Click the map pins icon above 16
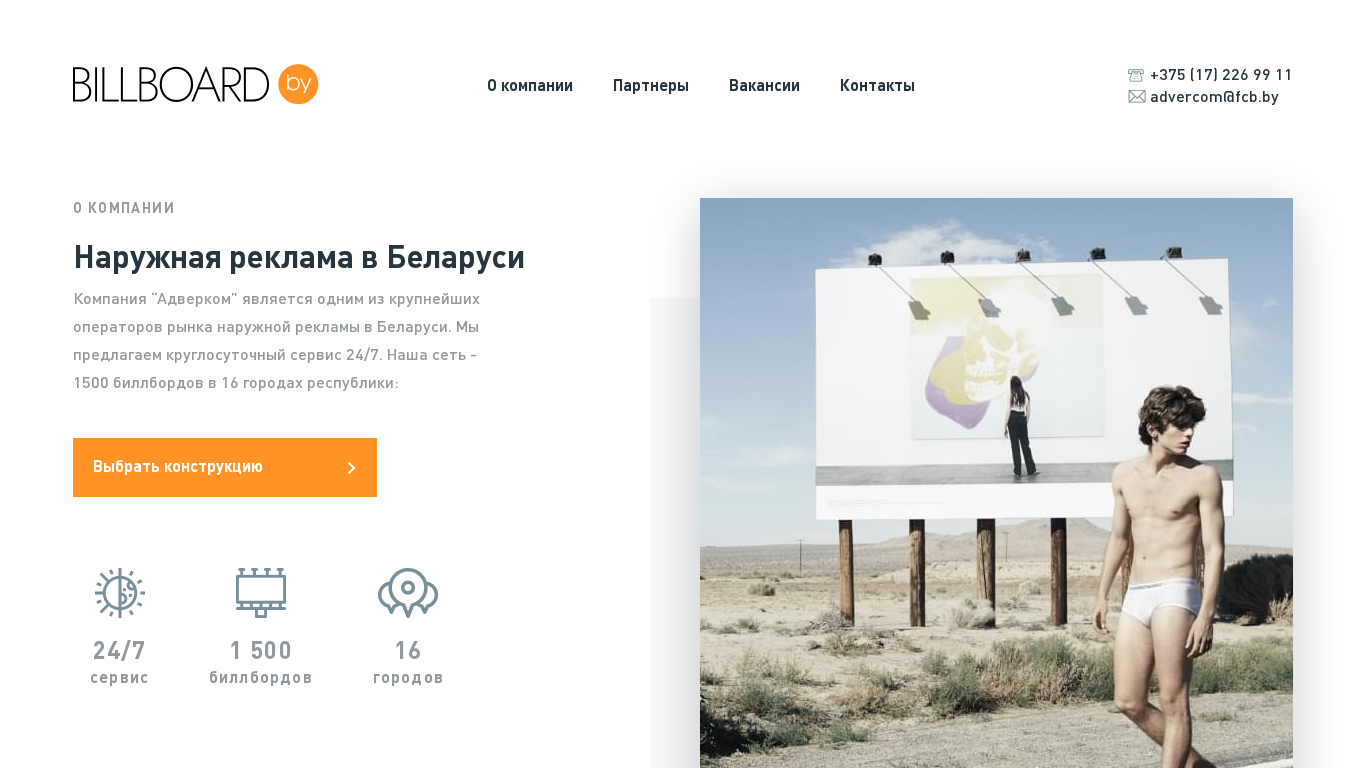1366x768 pixels. click(x=408, y=593)
